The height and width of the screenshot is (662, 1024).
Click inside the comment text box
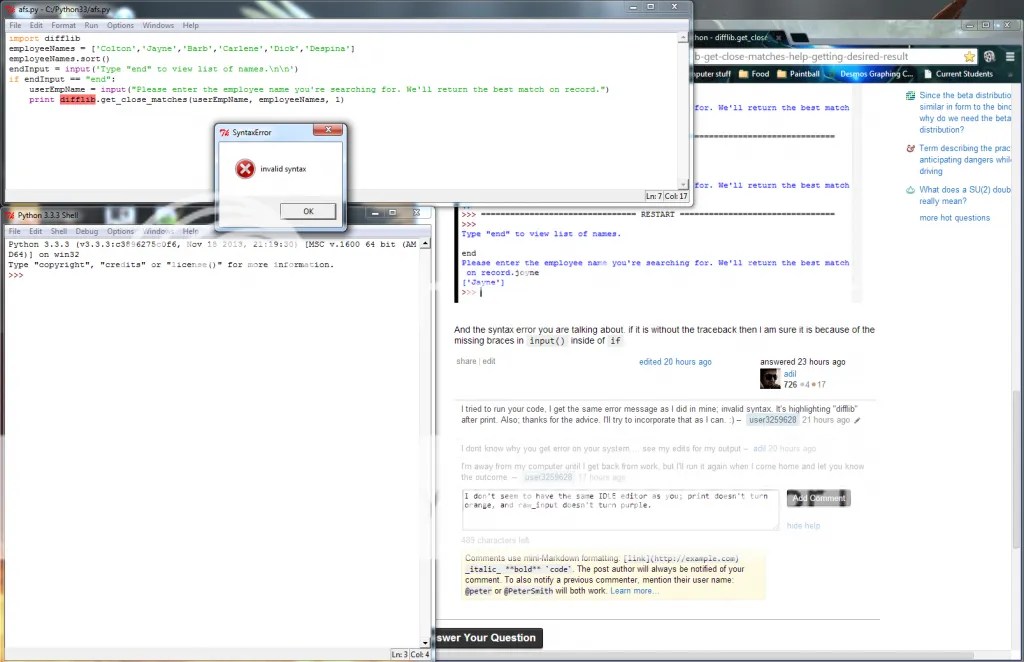click(x=620, y=508)
